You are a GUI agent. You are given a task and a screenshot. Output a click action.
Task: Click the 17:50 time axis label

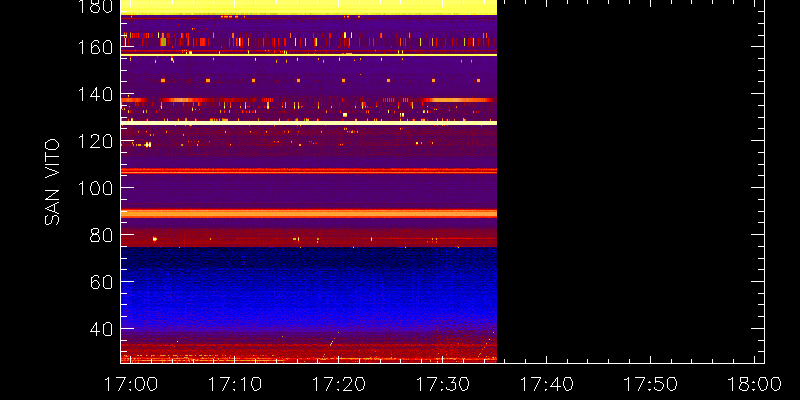tap(651, 384)
